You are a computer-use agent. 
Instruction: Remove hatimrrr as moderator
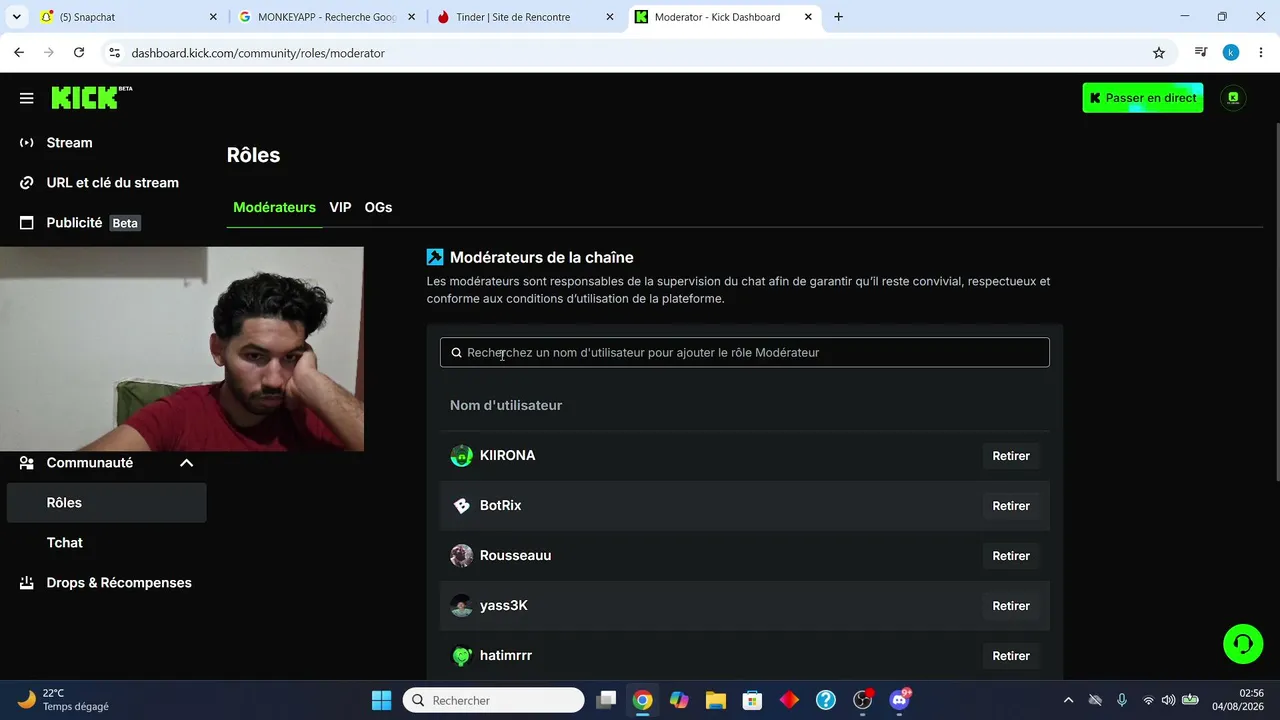coord(1011,656)
